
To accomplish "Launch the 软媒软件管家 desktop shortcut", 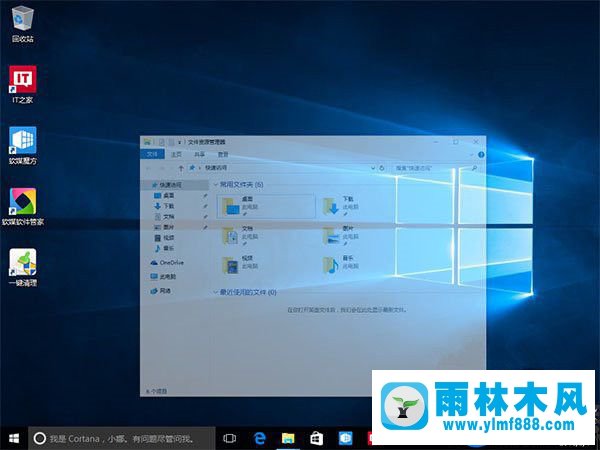I will tap(23, 207).
